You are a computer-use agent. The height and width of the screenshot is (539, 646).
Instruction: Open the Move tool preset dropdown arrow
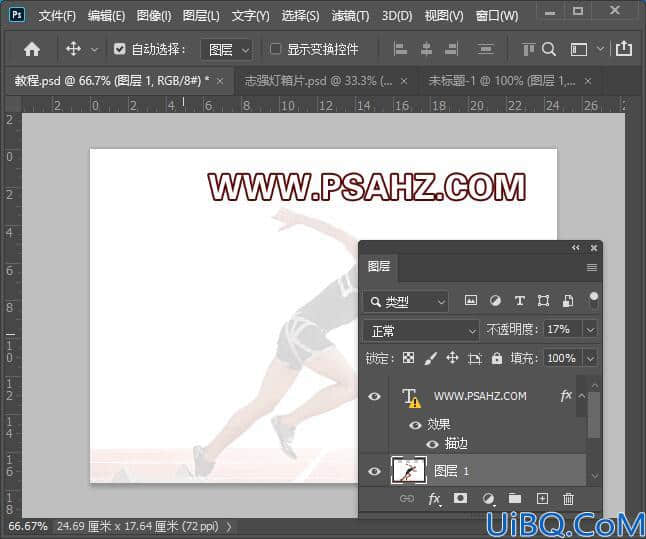point(94,50)
